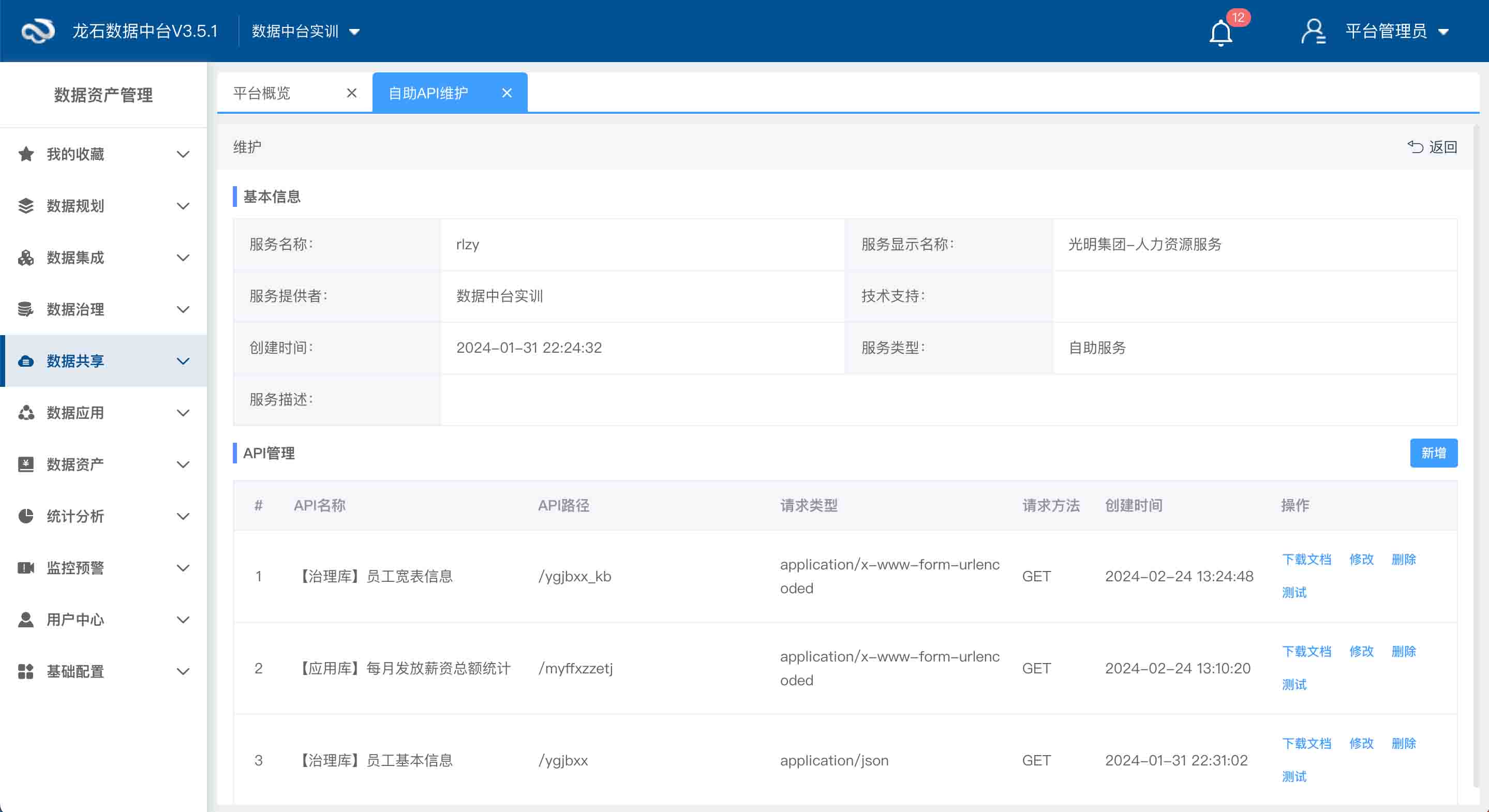Click the grid icon beside 基础配置

click(x=26, y=671)
